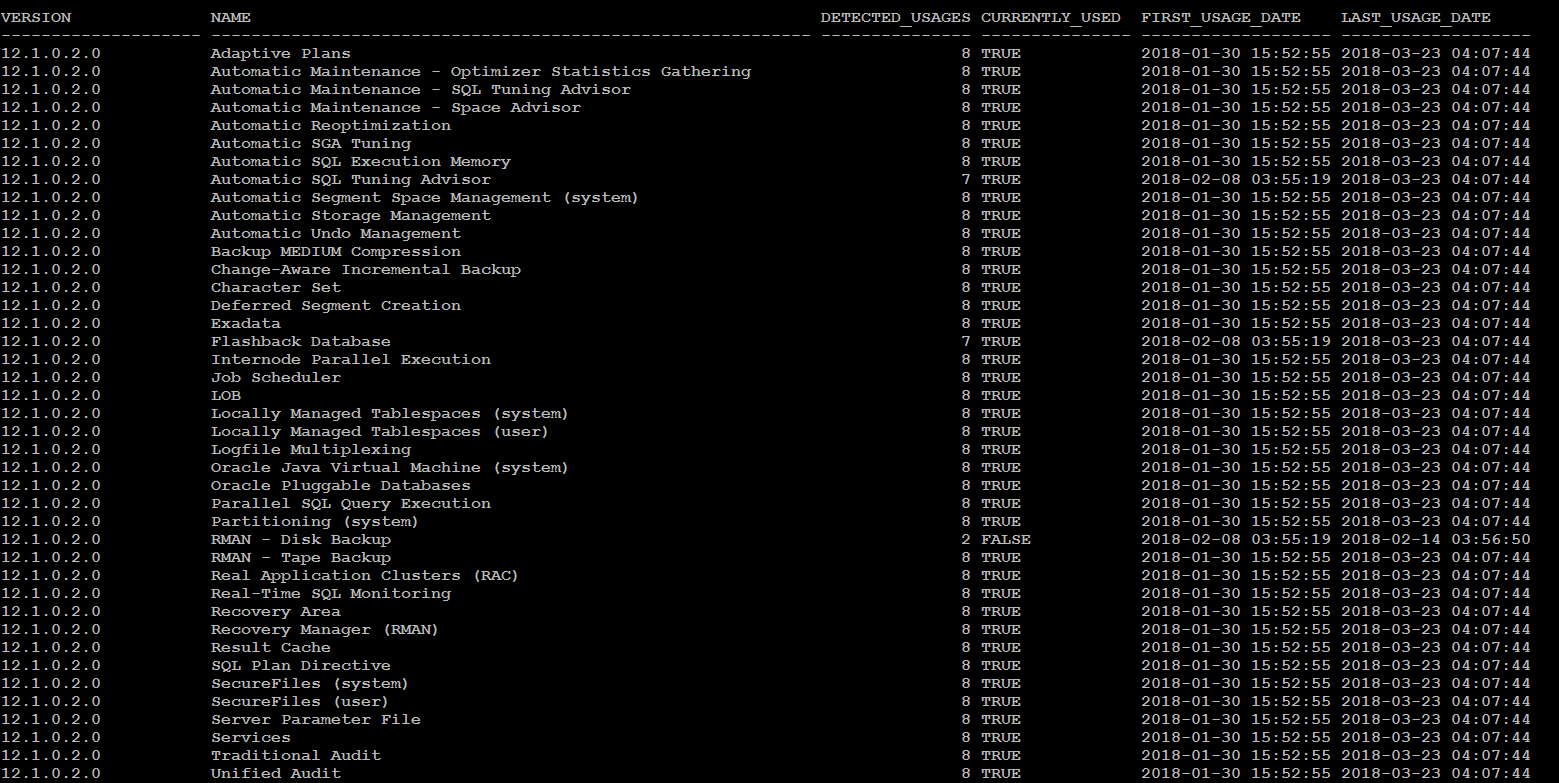
Task: Select SecureFiles (user) feature name
Action: click(300, 701)
